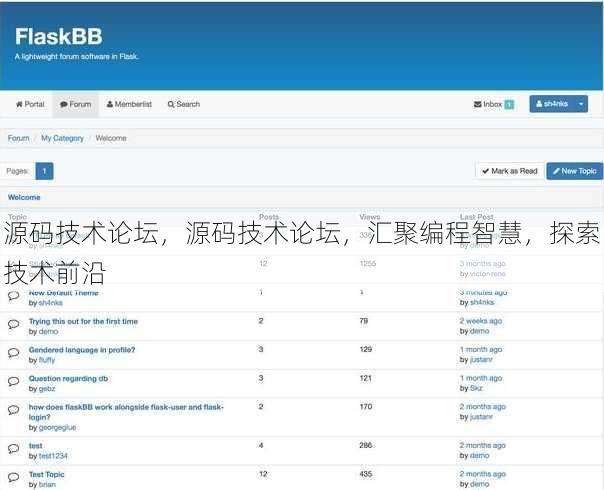Click the 435 views count
The image size is (604, 490).
click(x=366, y=474)
